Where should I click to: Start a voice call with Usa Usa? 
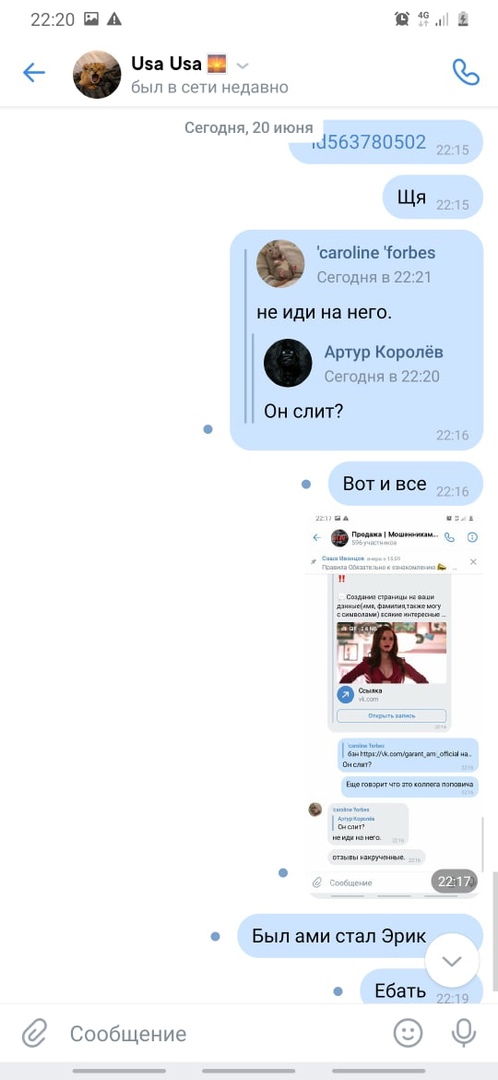pyautogui.click(x=466, y=72)
